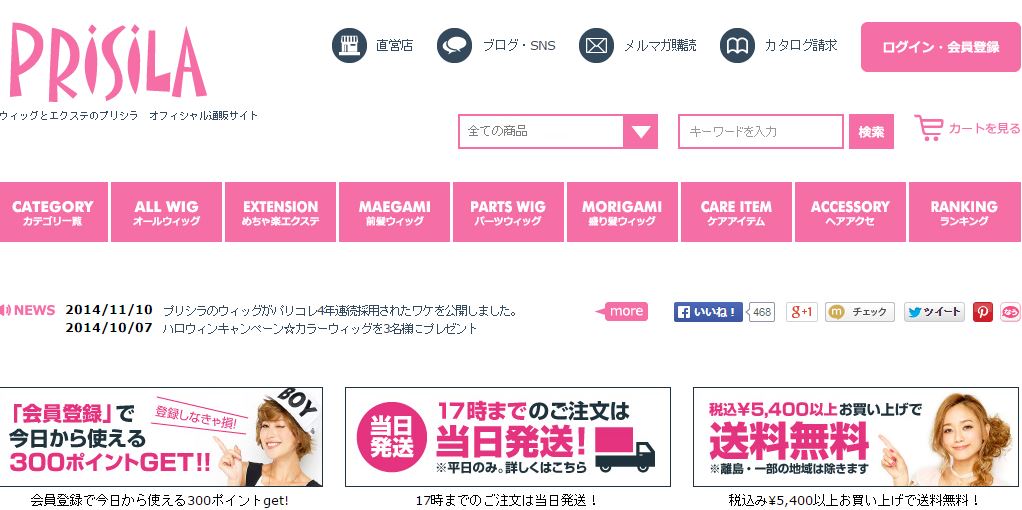Screen dimensions: 1022x510
Task: Click the メルマガ購読 envelope icon
Action: (596, 46)
